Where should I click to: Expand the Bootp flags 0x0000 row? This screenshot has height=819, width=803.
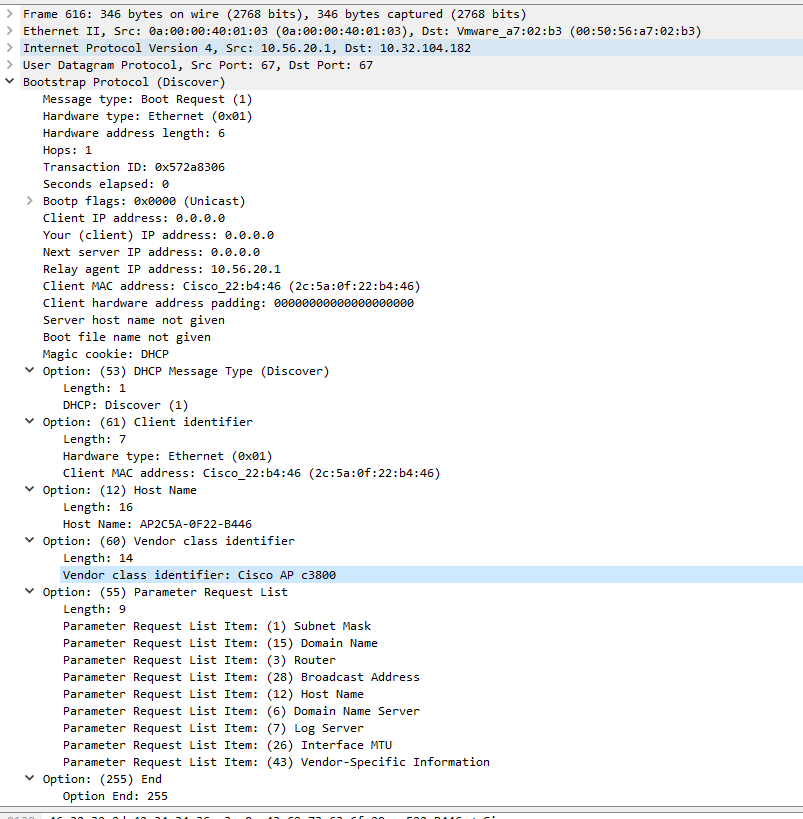(x=30, y=201)
